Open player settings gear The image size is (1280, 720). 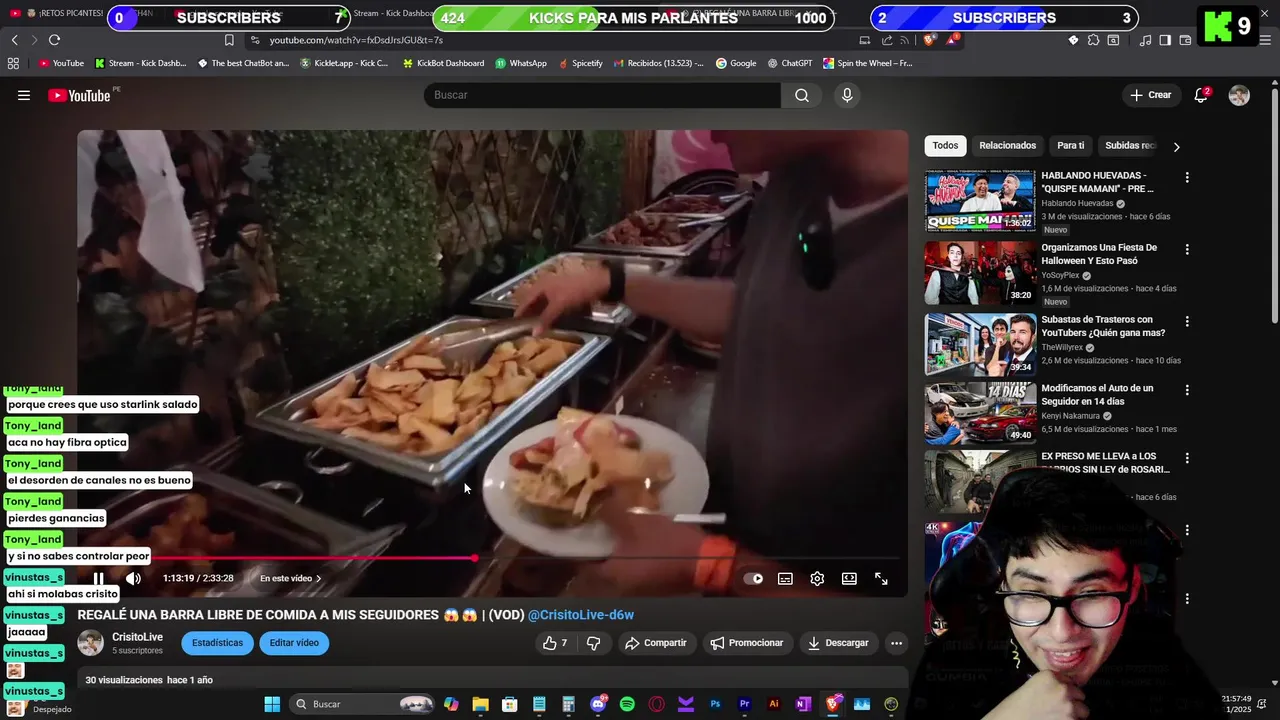[817, 578]
